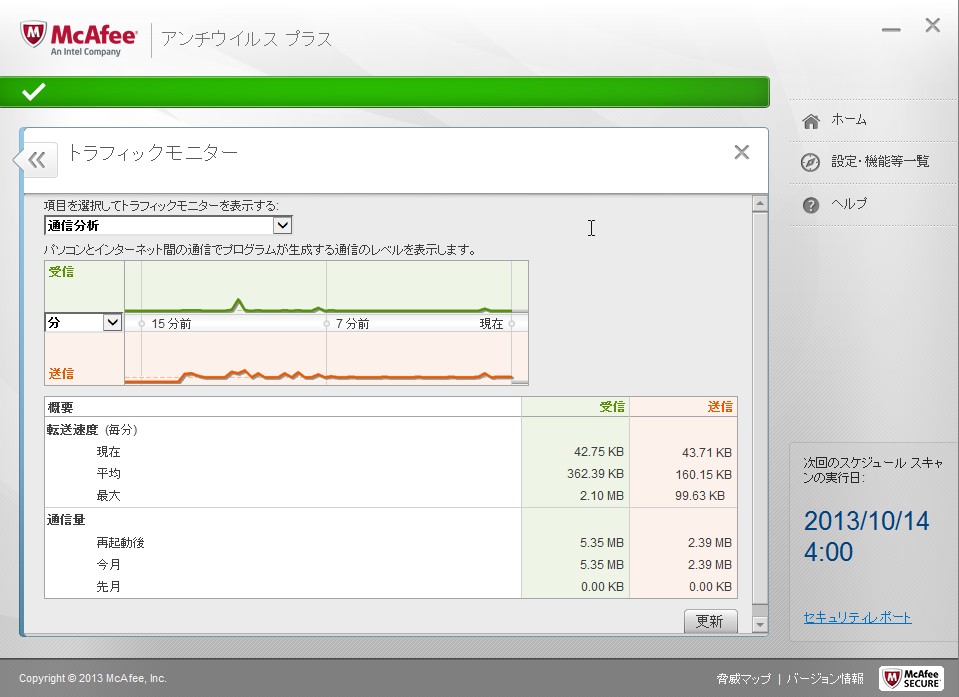Click the 42.75 KB value
Screen dimensions: 959x697
tap(599, 452)
